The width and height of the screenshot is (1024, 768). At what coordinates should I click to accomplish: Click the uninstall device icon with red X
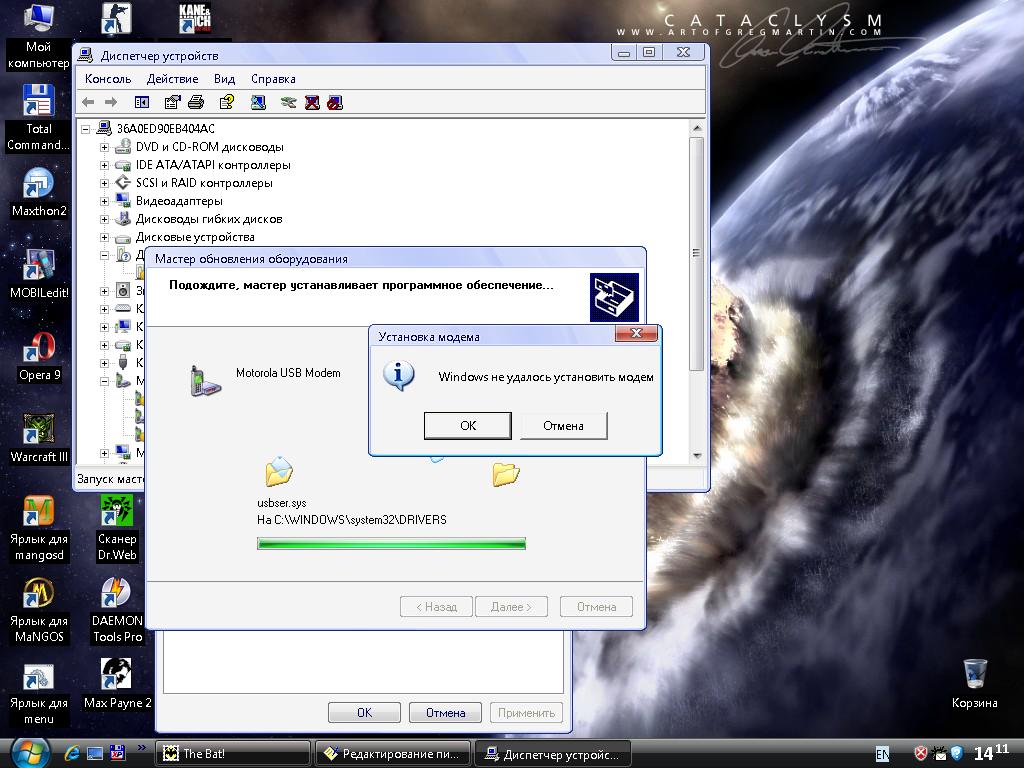(312, 103)
